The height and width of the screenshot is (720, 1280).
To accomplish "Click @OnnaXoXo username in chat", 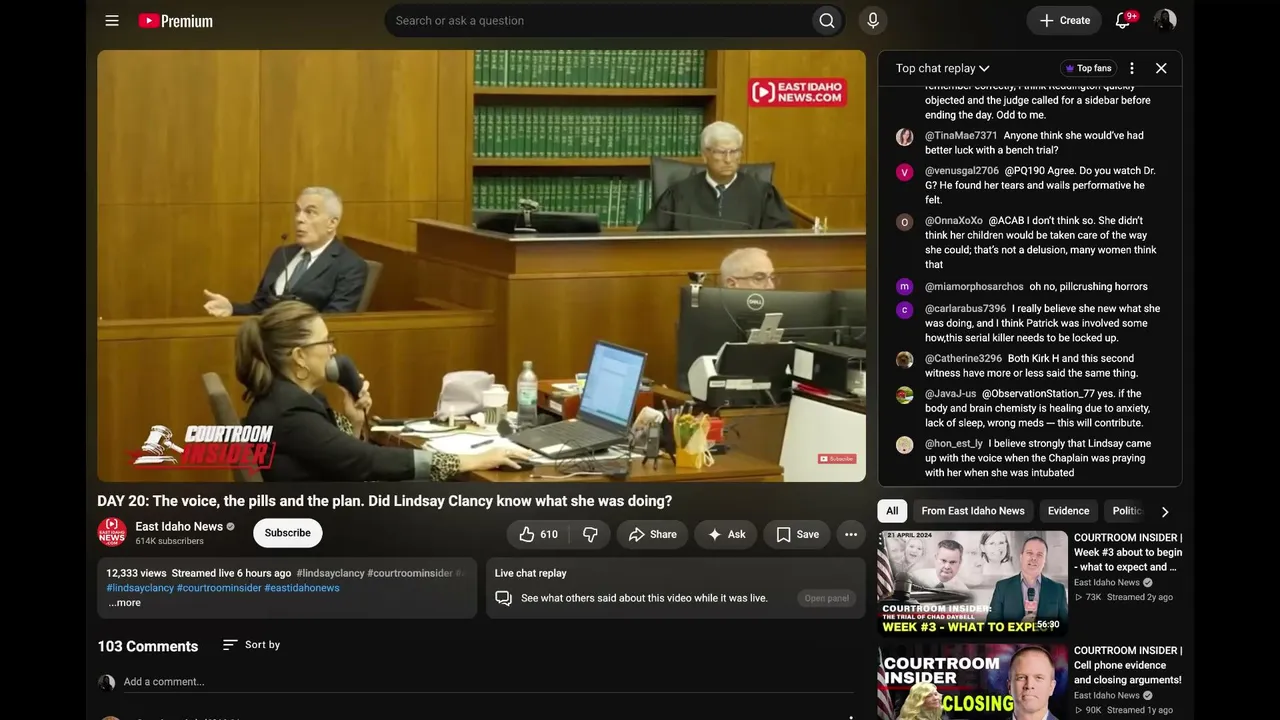I will coord(954,221).
